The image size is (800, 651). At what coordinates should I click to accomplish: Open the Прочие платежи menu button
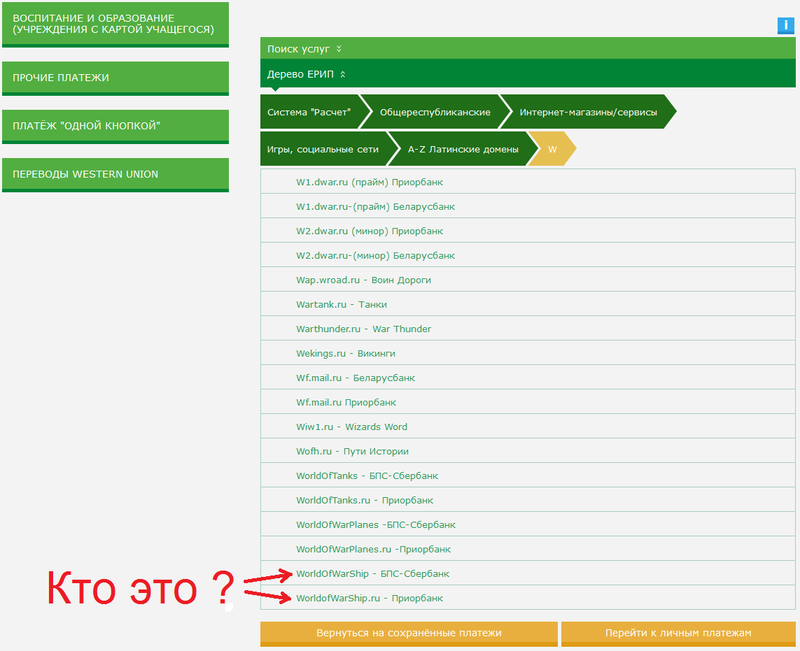point(115,78)
